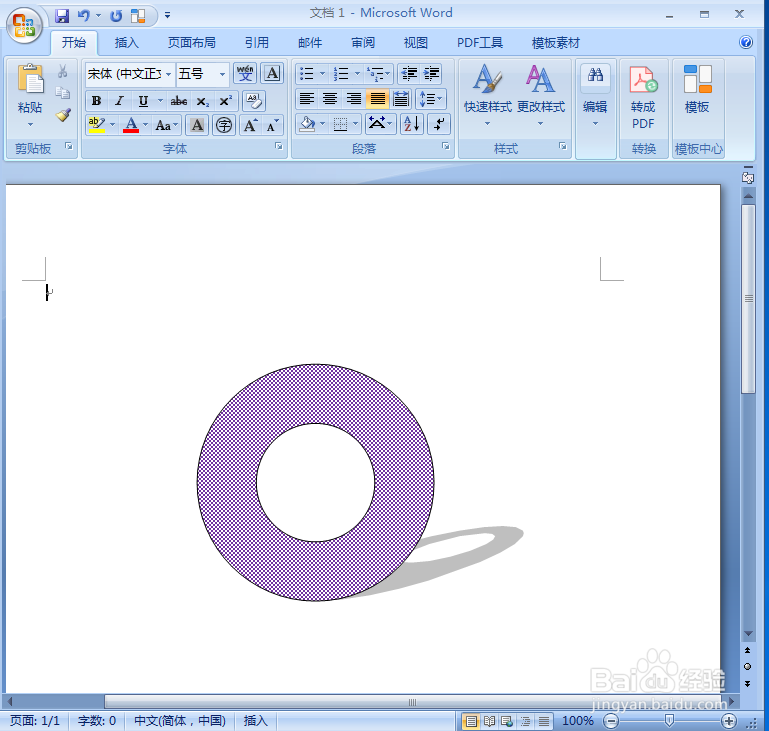The image size is (769, 731).
Task: Clear formatting with the eraser icon
Action: [x=254, y=101]
